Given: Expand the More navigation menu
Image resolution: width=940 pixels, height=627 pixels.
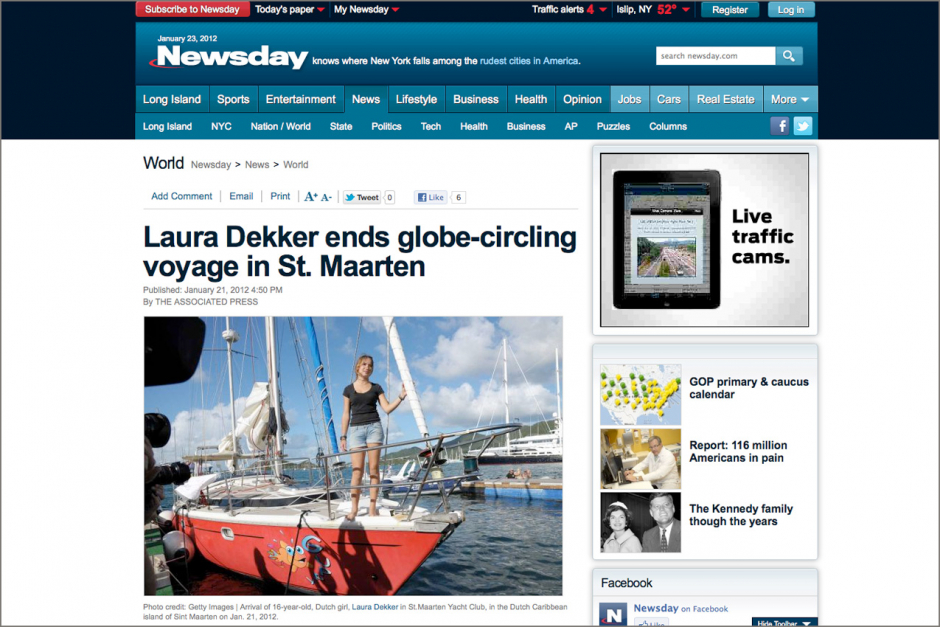Looking at the screenshot, I should point(789,99).
